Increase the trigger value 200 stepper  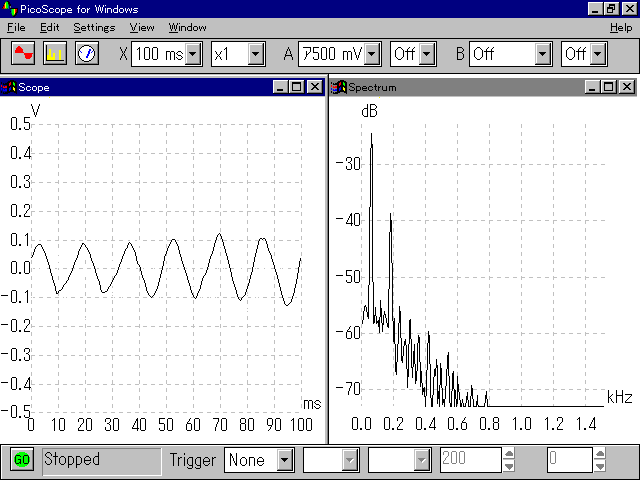click(509, 454)
